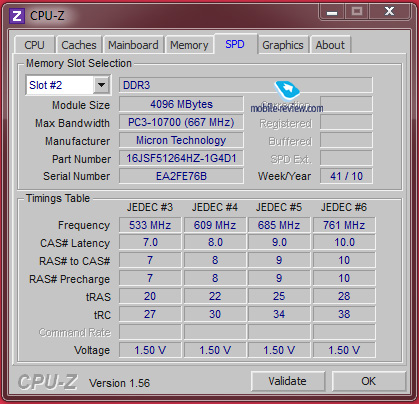Click the SPD tab
The width and height of the screenshot is (419, 404).
coord(235,44)
